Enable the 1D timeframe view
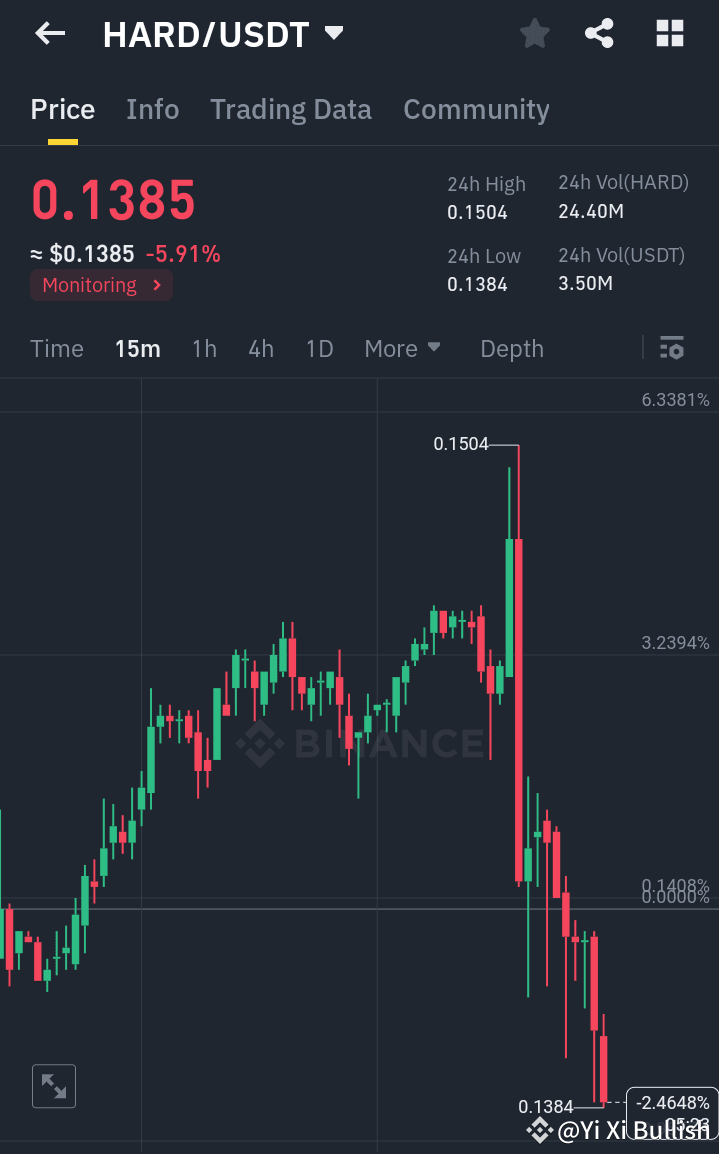The height and width of the screenshot is (1154, 719). 319,348
